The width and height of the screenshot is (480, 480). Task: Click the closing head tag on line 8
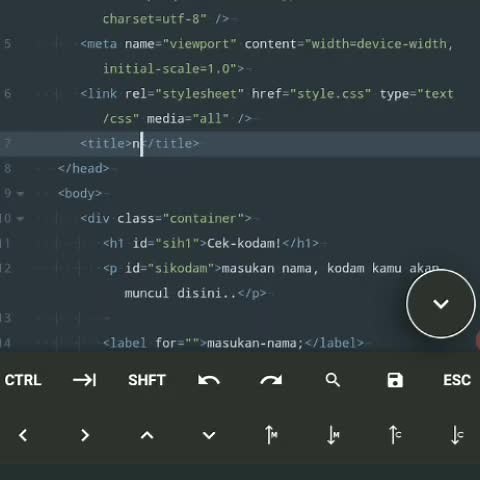coord(83,169)
